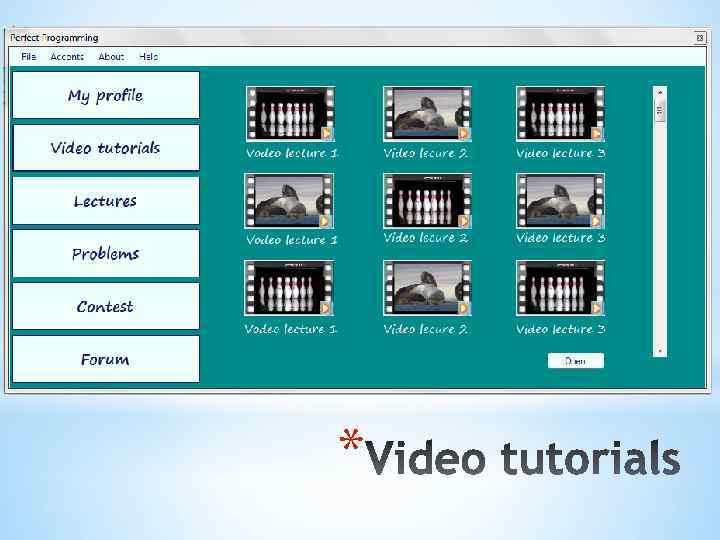Viewport: 720px width, 540px height.
Task: Click the scrollbar down arrow in video list
Action: point(660,351)
